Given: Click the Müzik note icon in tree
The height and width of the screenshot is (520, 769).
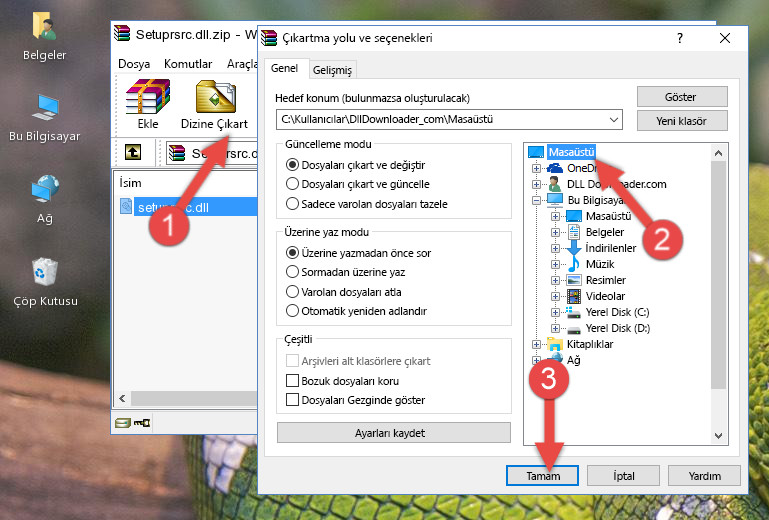Looking at the screenshot, I should tap(573, 264).
